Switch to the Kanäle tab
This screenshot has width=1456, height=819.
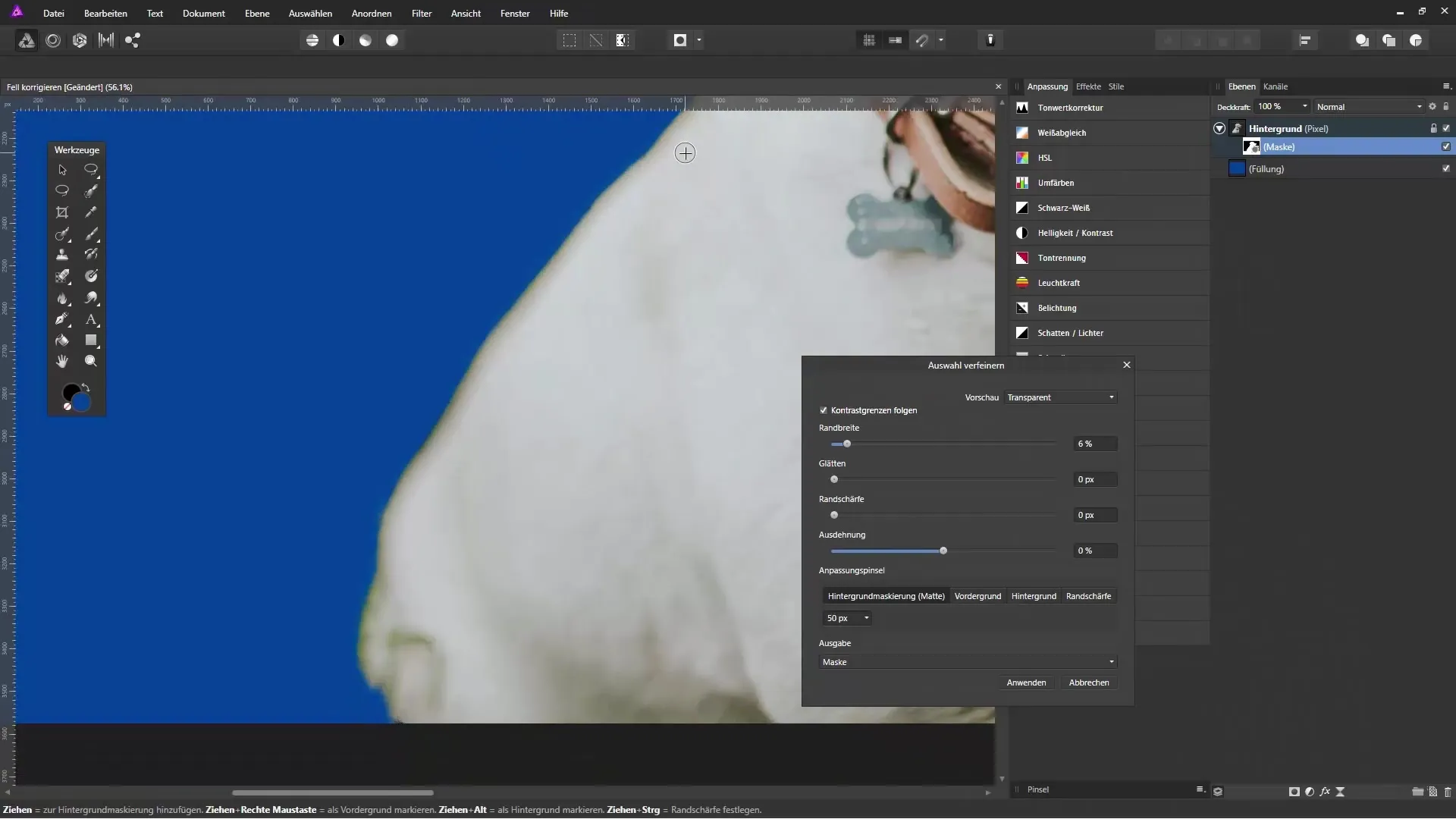click(x=1276, y=86)
